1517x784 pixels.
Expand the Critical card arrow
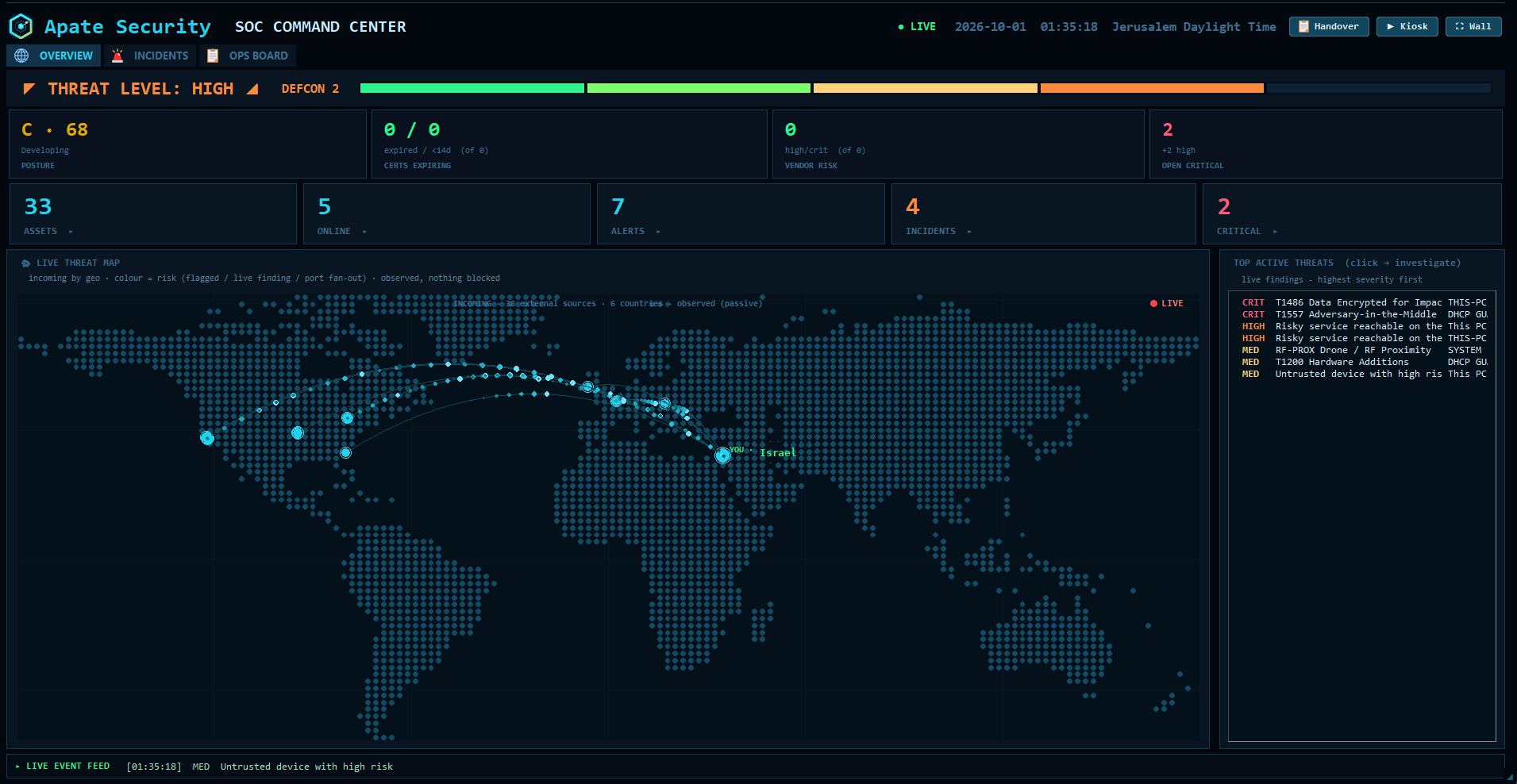tap(1275, 232)
